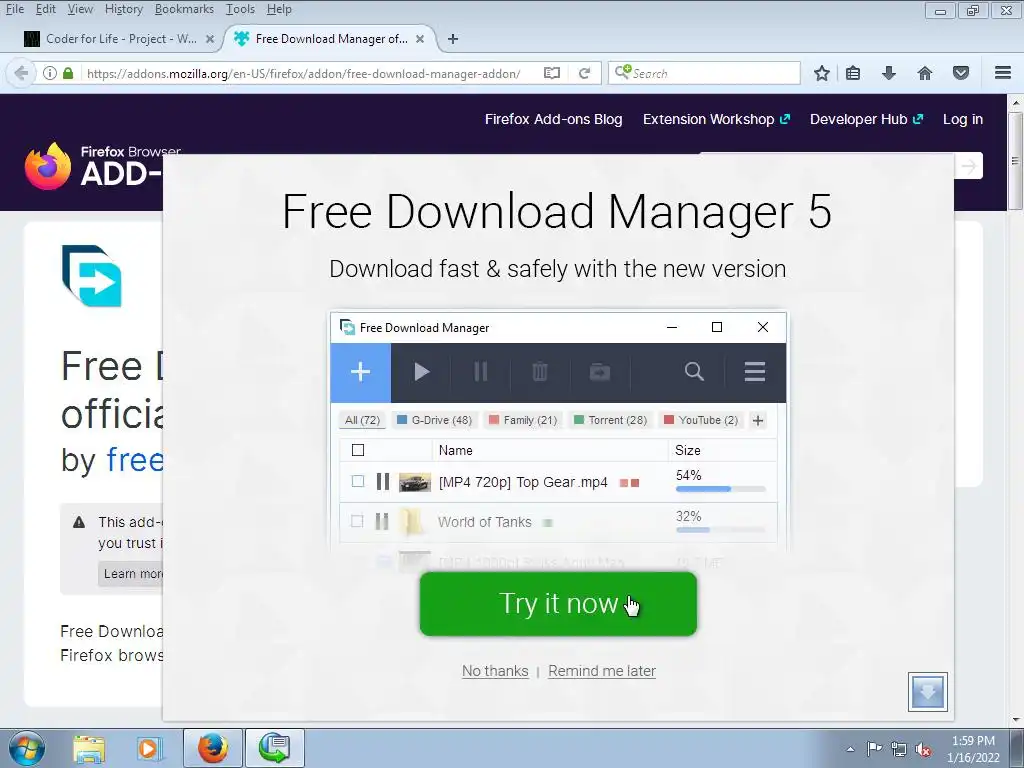Open the Developer Hub link
This screenshot has height=768, width=1024.
pos(867,119)
